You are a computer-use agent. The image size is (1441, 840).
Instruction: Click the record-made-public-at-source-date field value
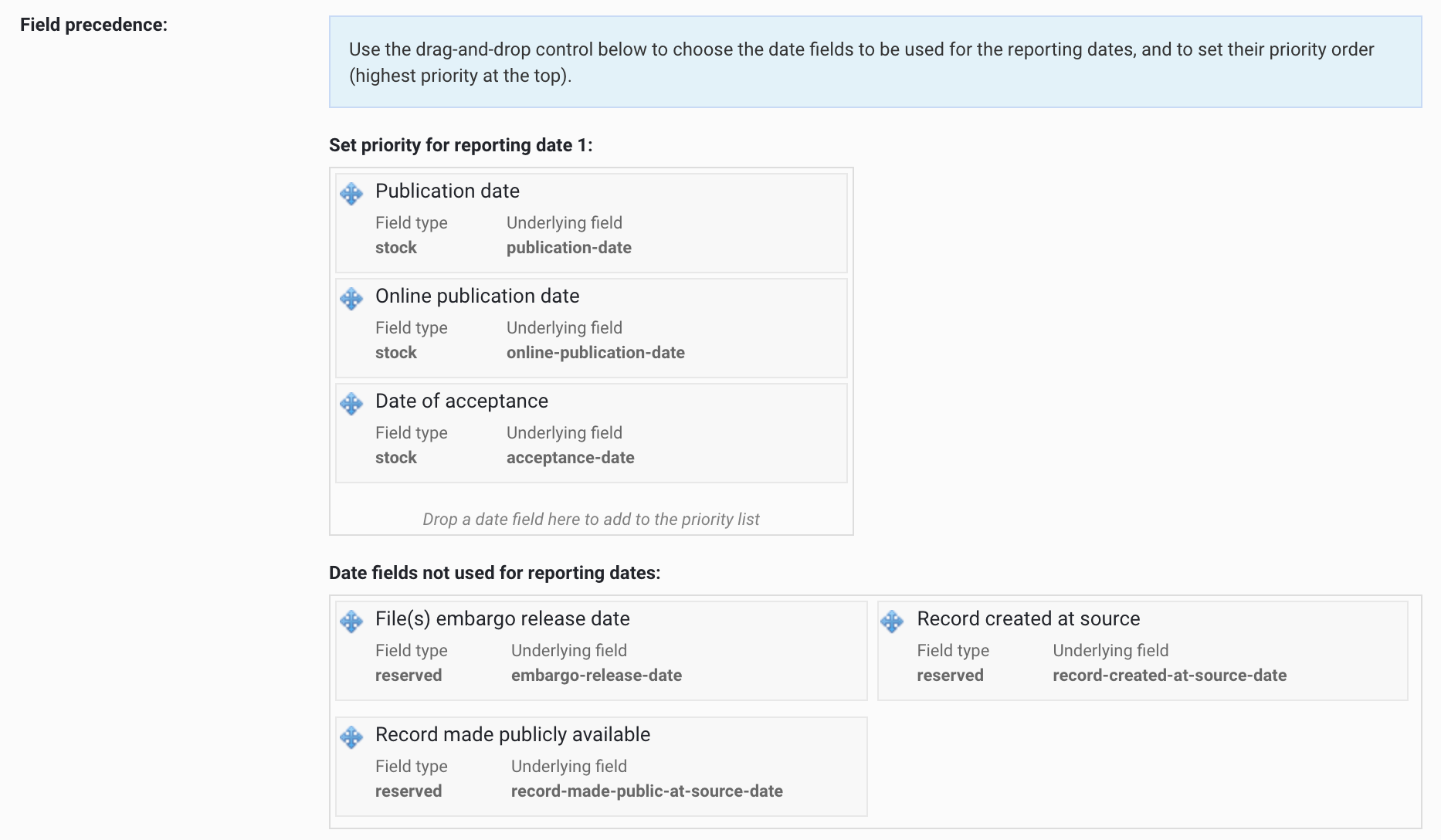(x=647, y=791)
